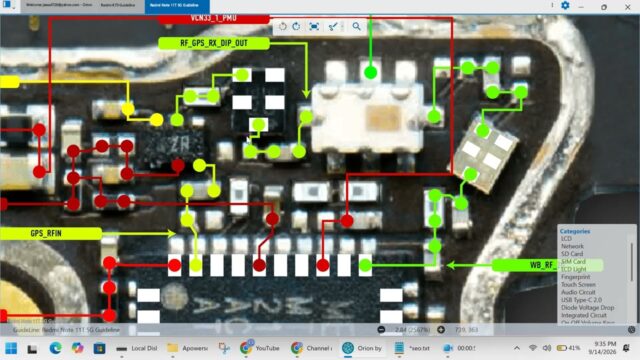Screen dimensions: 640x360
Task: Select SD Card category
Action: point(572,254)
